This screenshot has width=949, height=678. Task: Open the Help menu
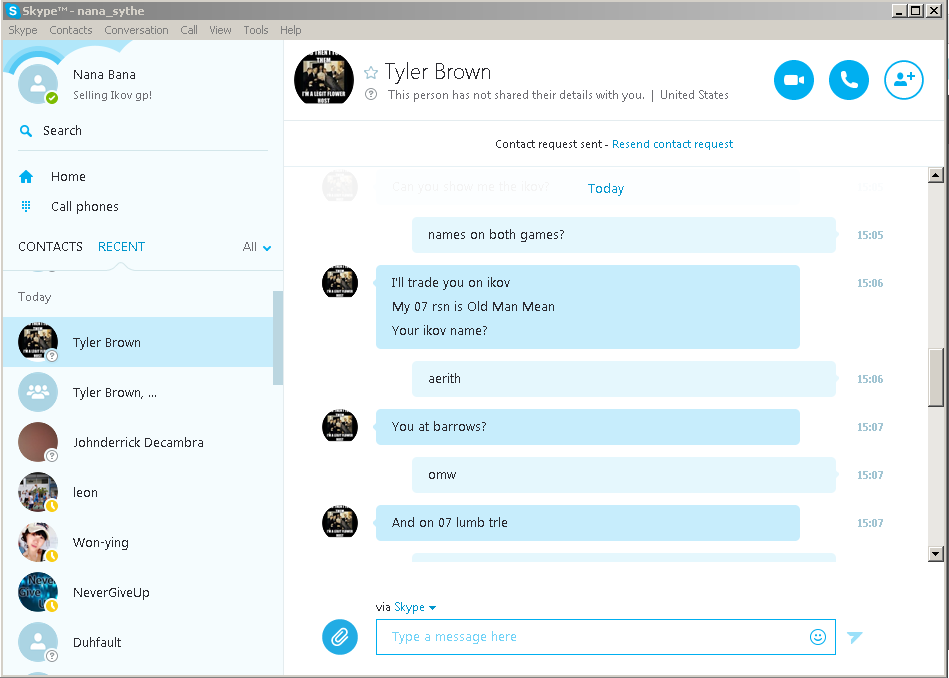pos(291,30)
